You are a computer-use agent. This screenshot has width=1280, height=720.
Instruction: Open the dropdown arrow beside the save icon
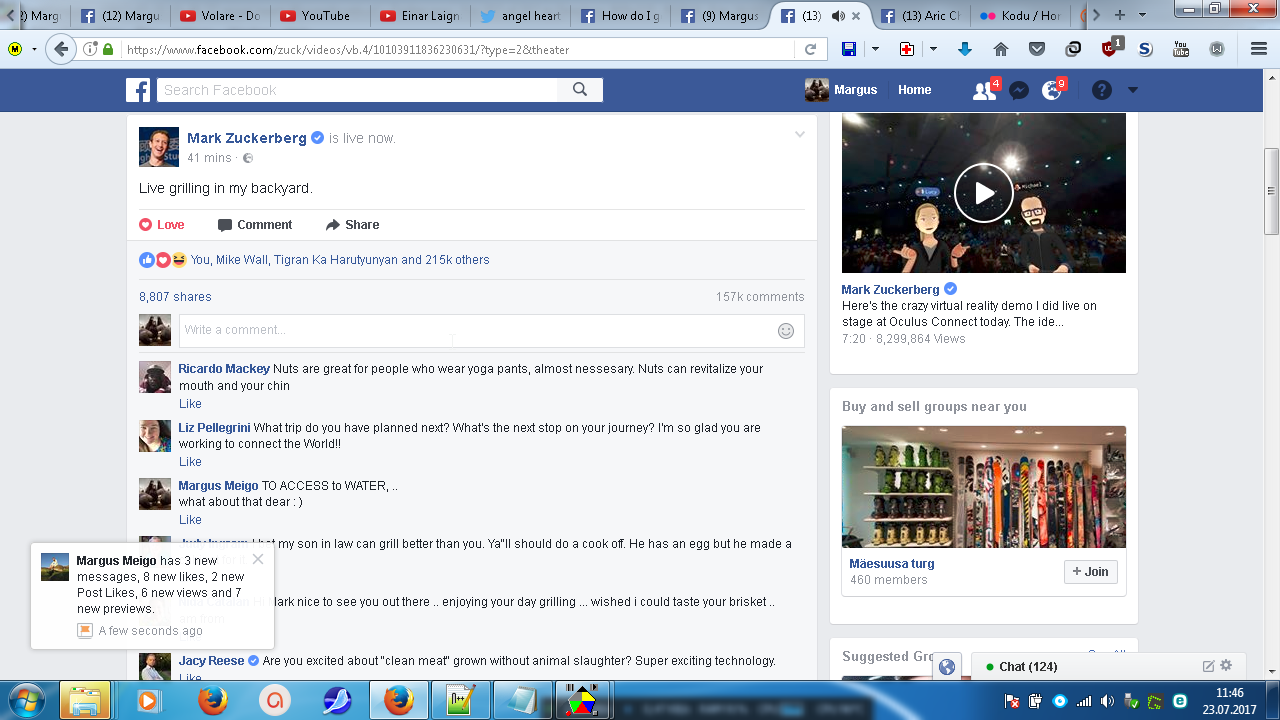[x=875, y=49]
